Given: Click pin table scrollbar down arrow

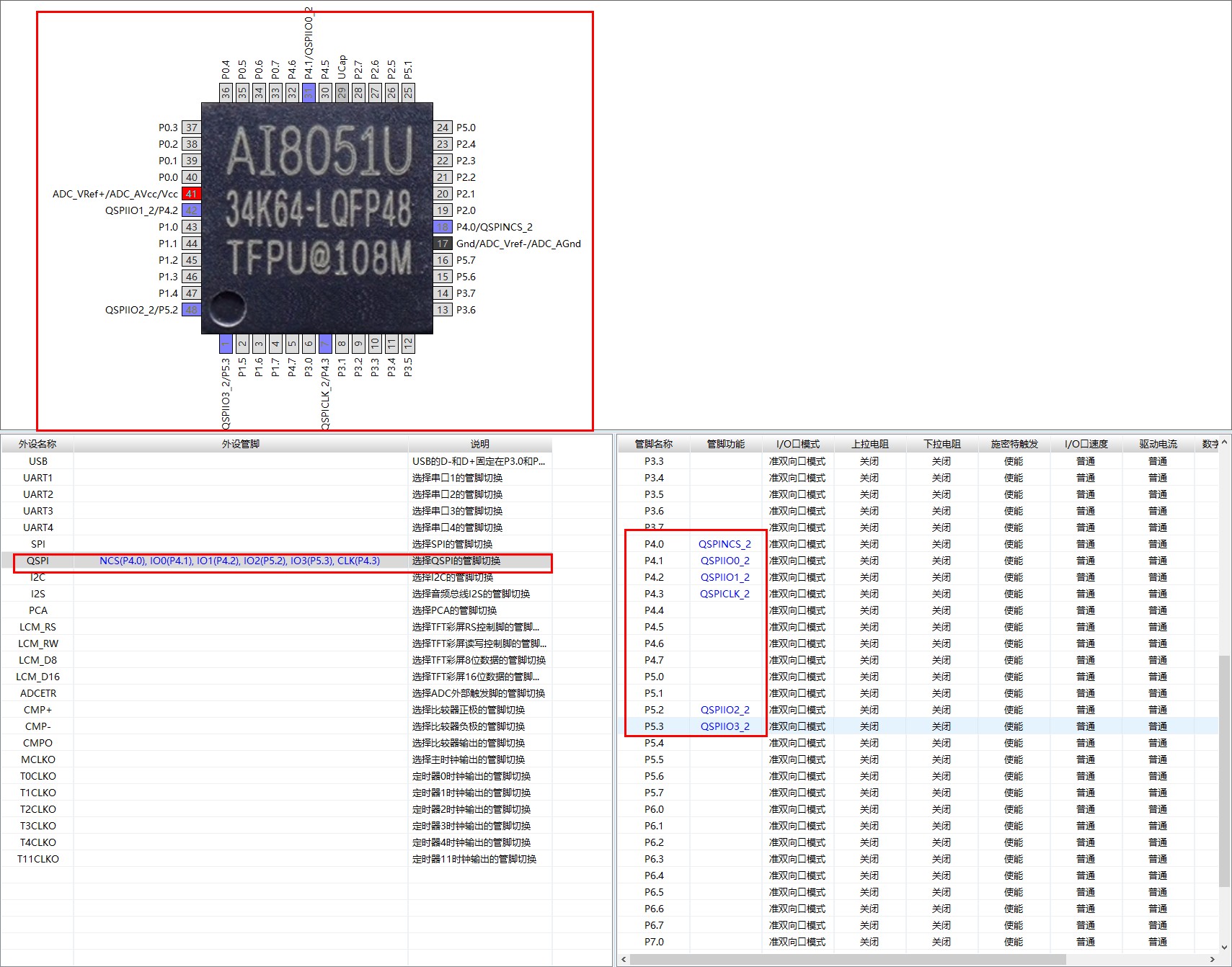Looking at the screenshot, I should tap(1224, 948).
